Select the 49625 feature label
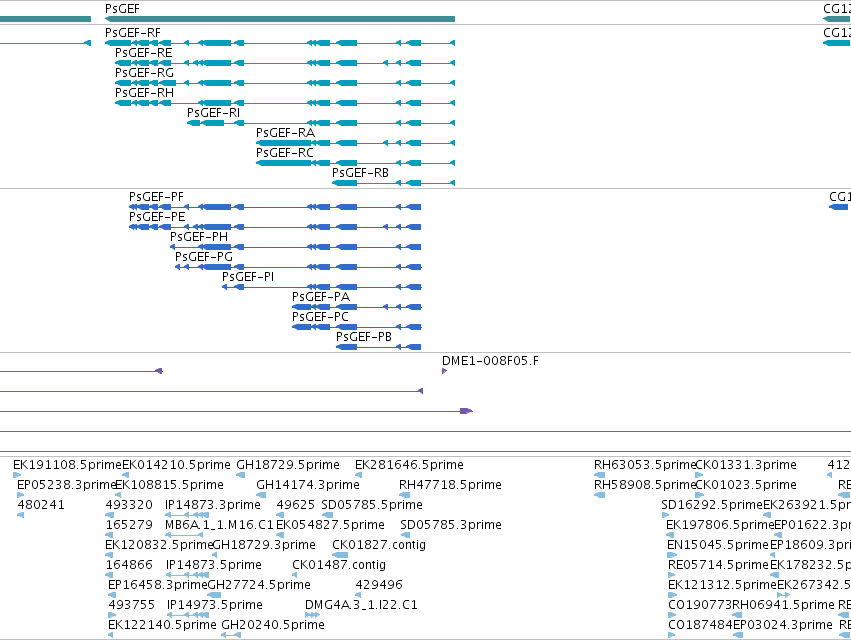 pos(296,505)
